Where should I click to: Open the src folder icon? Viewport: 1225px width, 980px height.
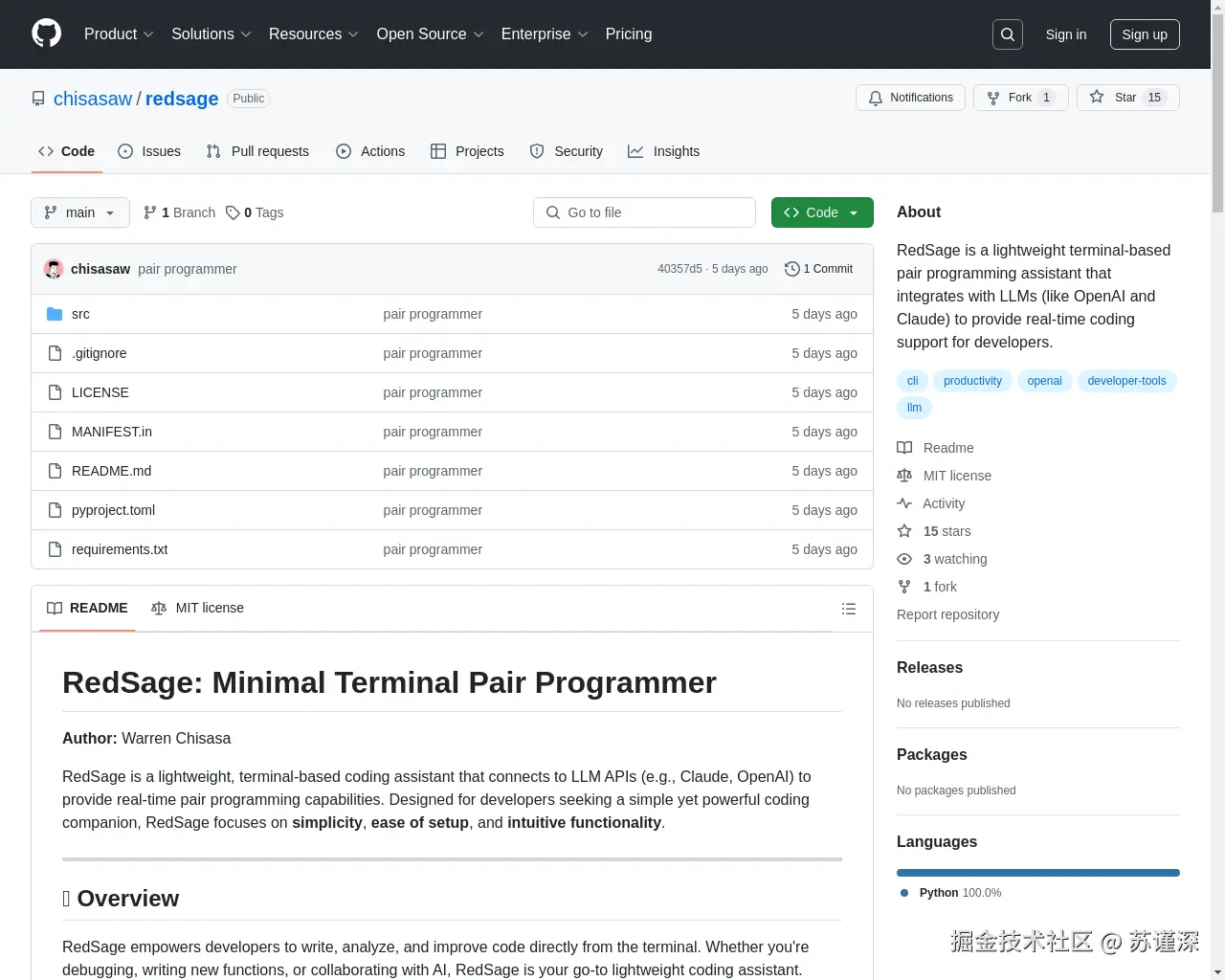pos(56,313)
